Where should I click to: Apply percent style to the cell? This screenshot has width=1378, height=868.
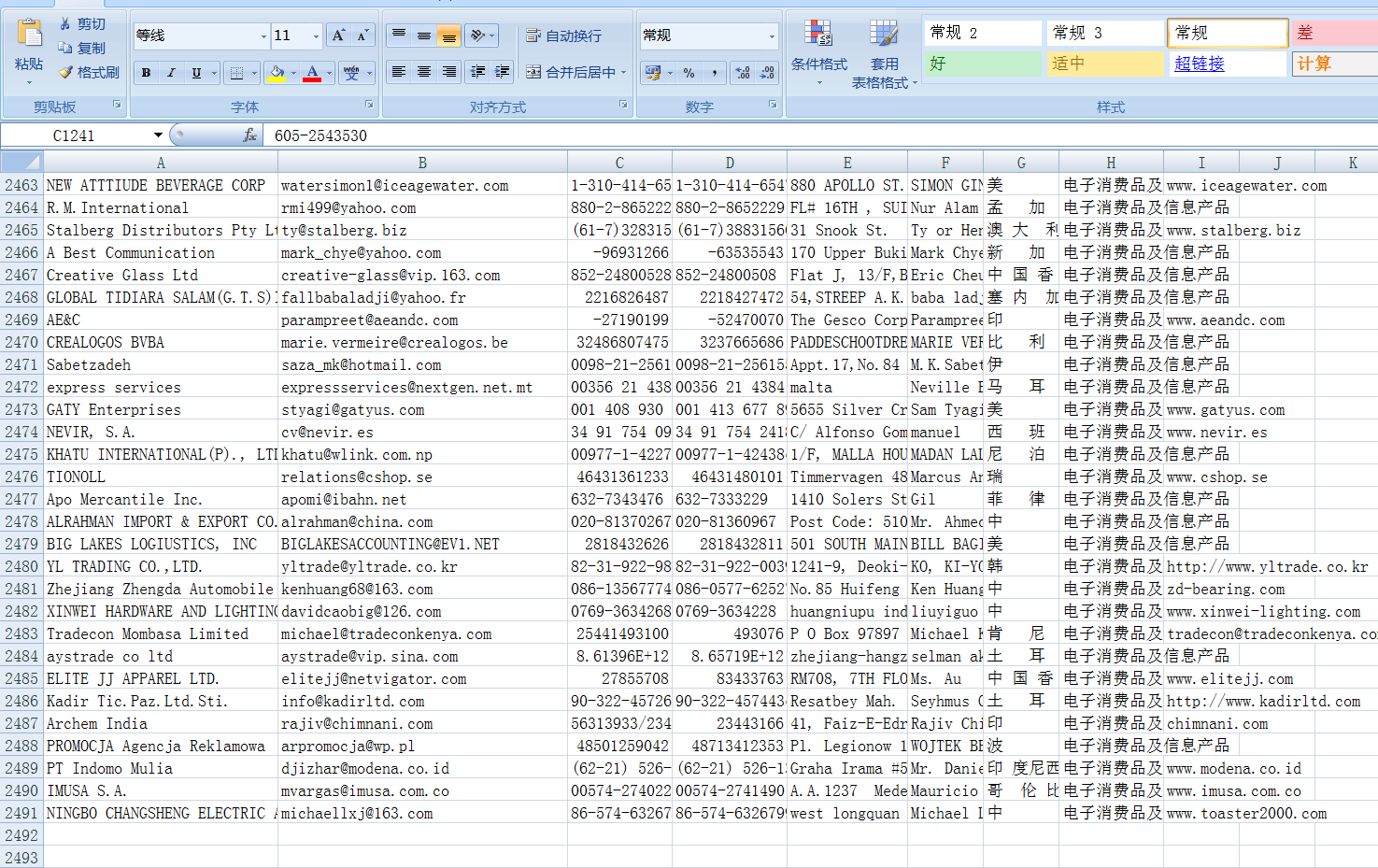click(689, 73)
